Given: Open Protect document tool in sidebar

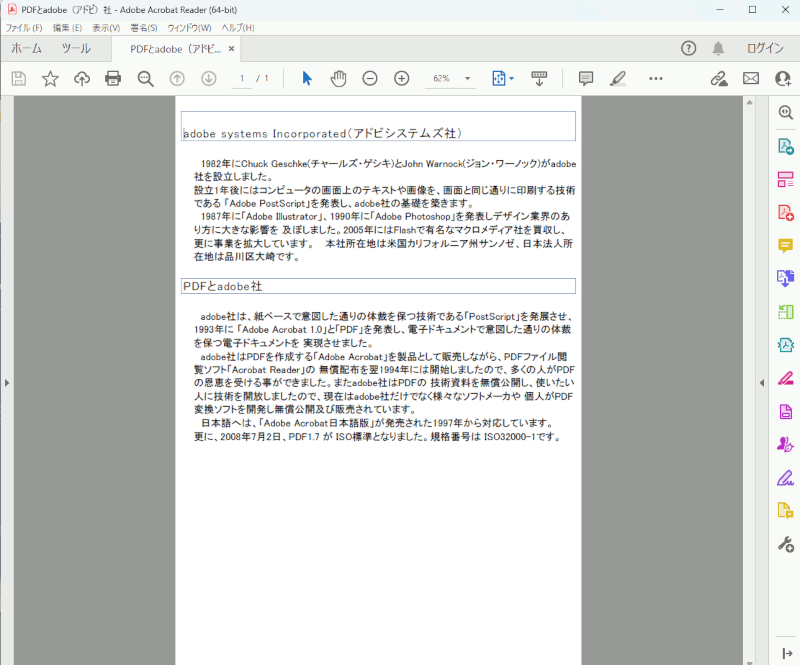Looking at the screenshot, I should (785, 411).
